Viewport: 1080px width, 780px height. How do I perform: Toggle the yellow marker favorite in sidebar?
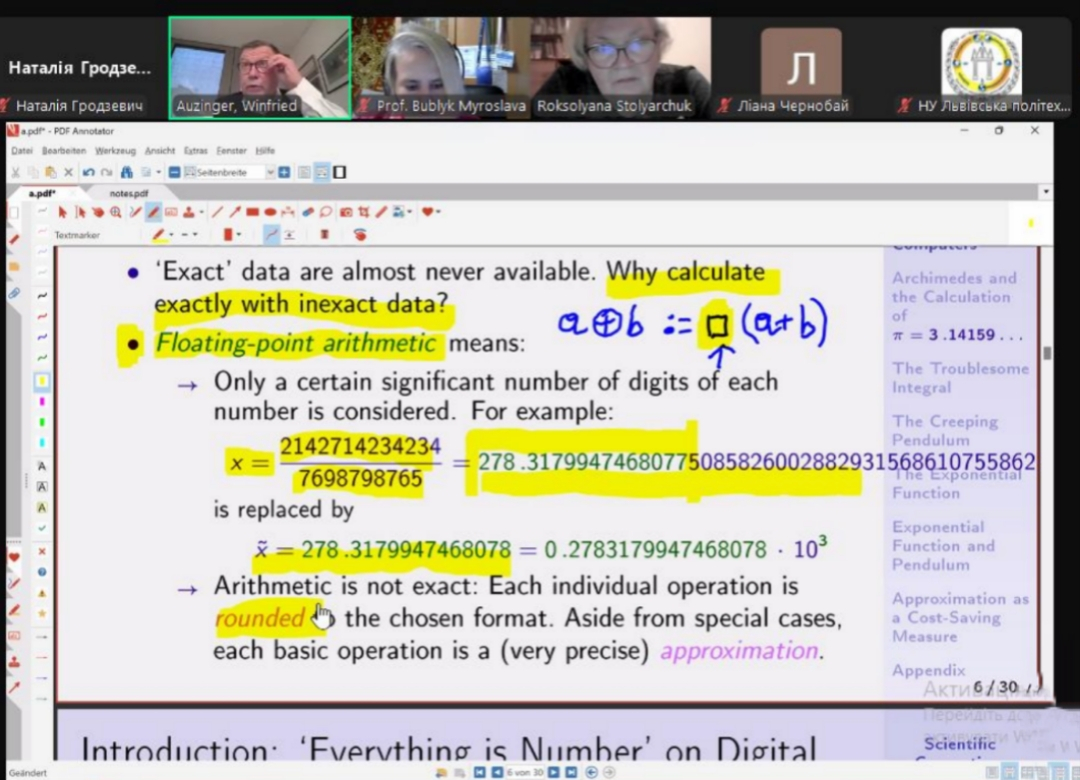42,381
